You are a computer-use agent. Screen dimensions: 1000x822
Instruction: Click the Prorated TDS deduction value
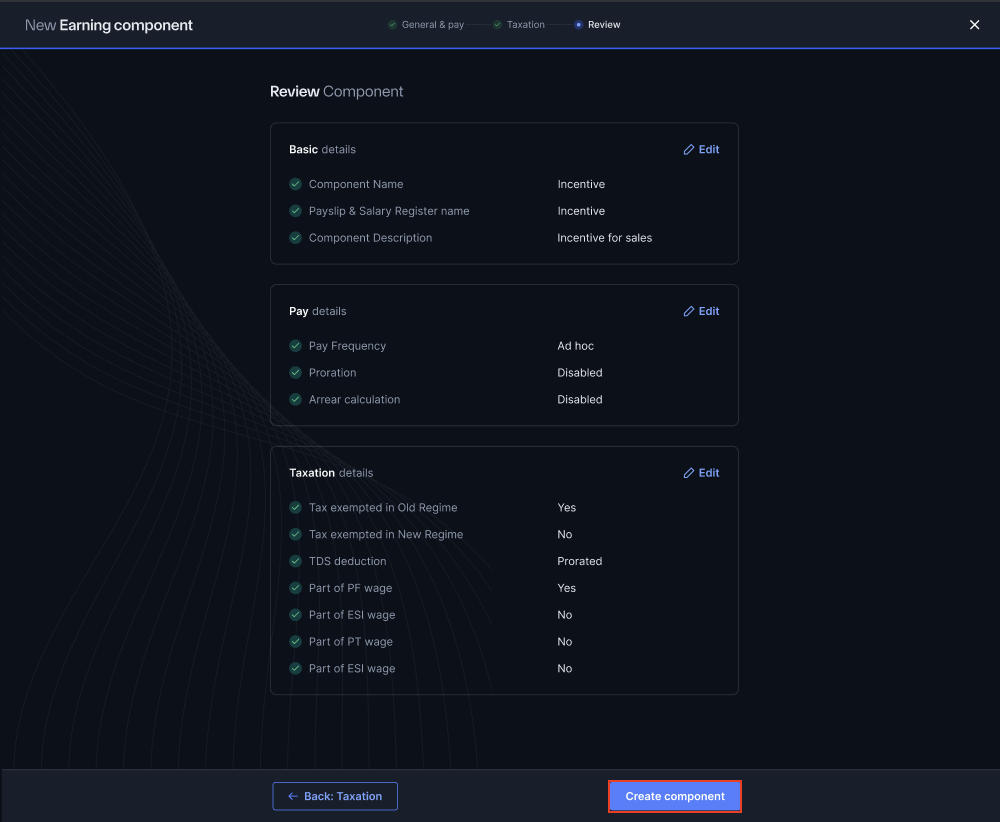579,561
